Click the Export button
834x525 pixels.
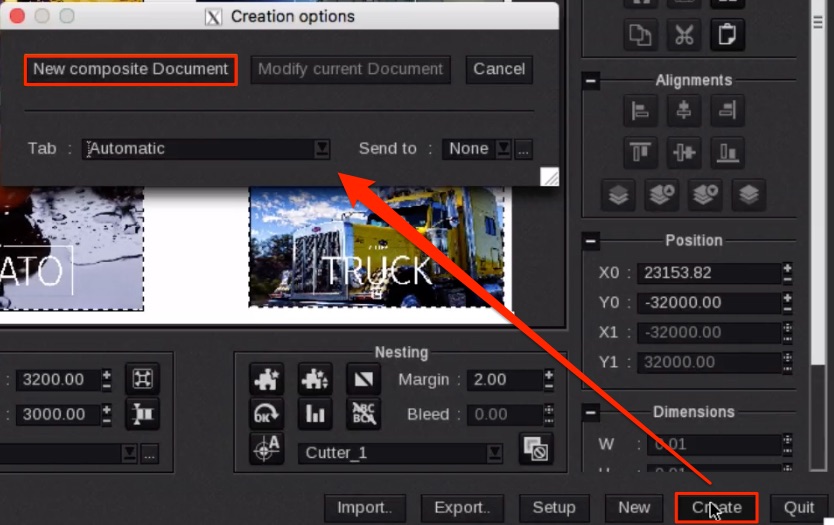pos(459,507)
